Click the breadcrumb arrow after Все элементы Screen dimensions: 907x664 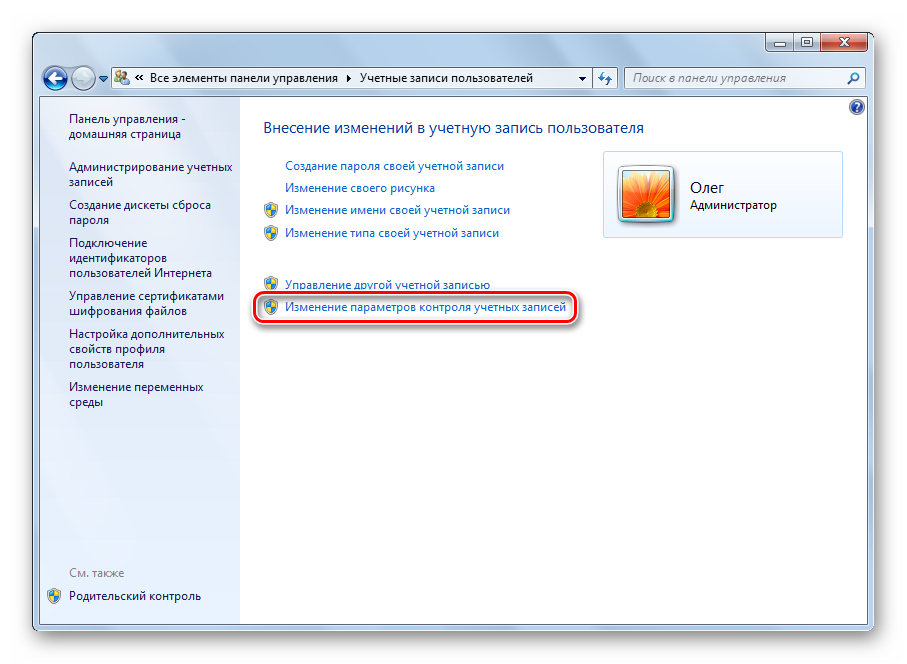pyautogui.click(x=349, y=78)
